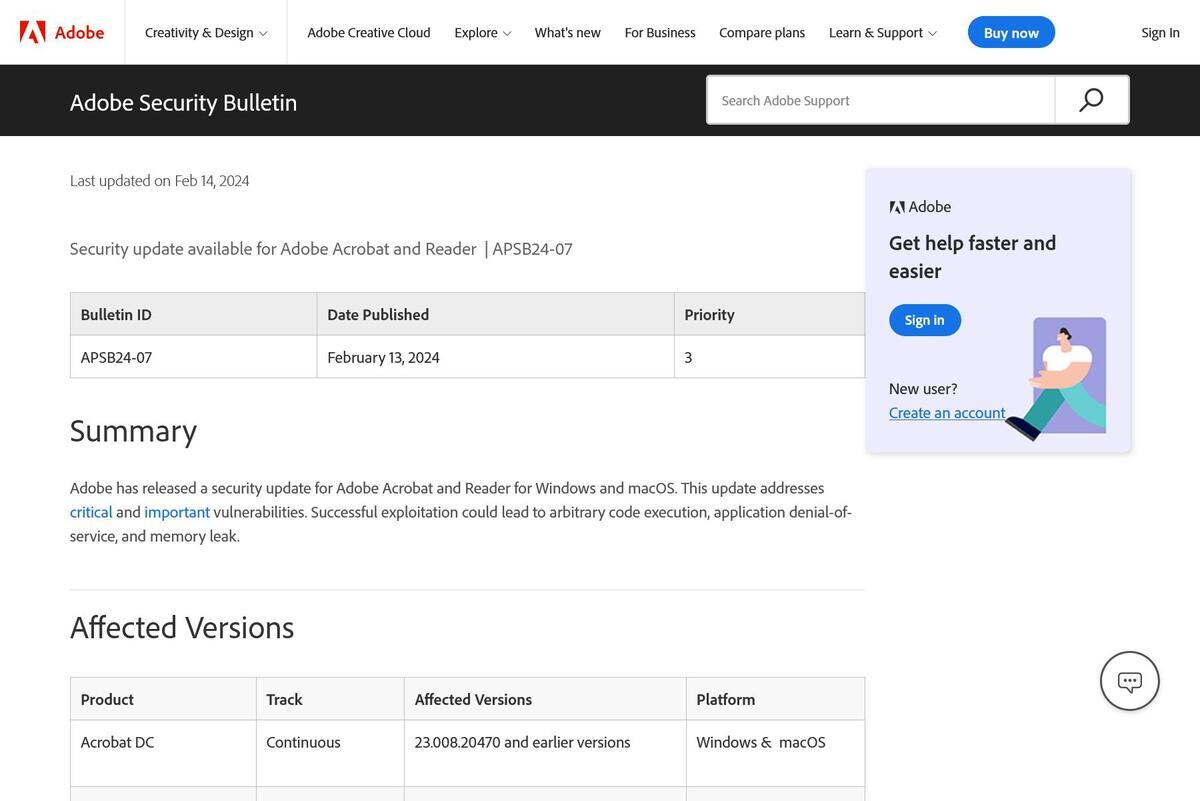Click the Windows & macOS platform cell
Image resolution: width=1200 pixels, height=801 pixels.
(x=775, y=753)
